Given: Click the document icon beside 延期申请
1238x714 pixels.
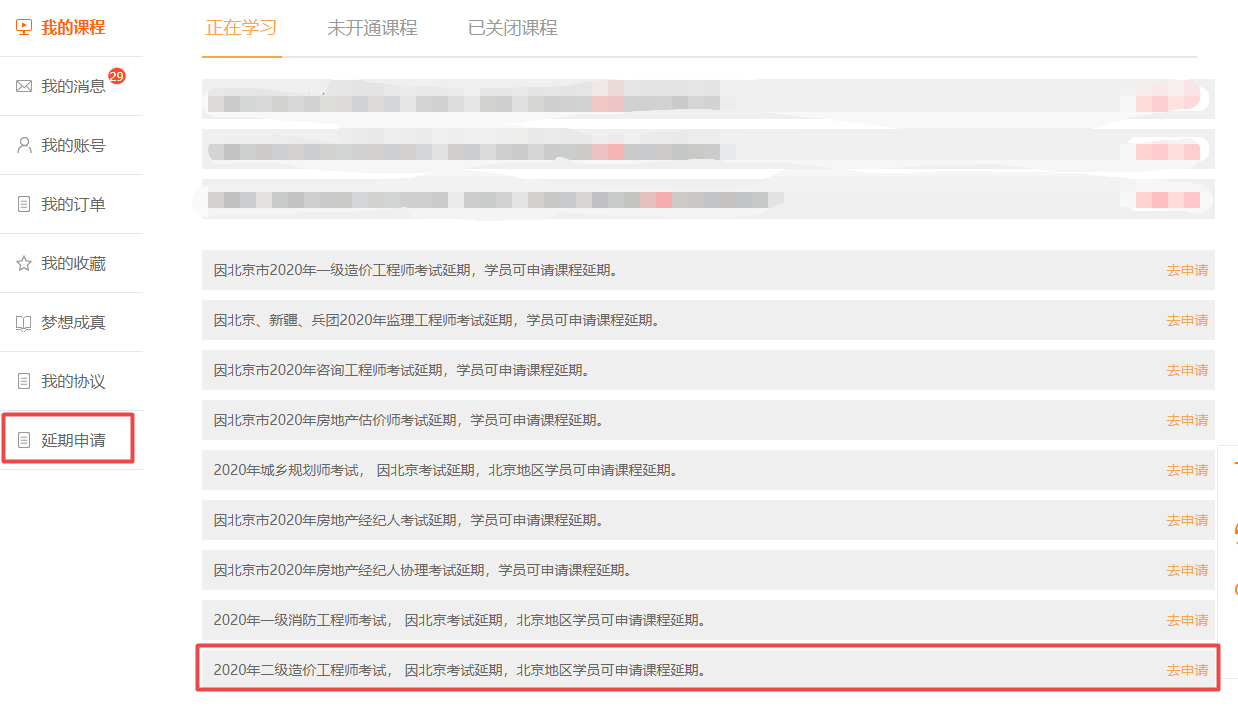Looking at the screenshot, I should coord(23,438).
